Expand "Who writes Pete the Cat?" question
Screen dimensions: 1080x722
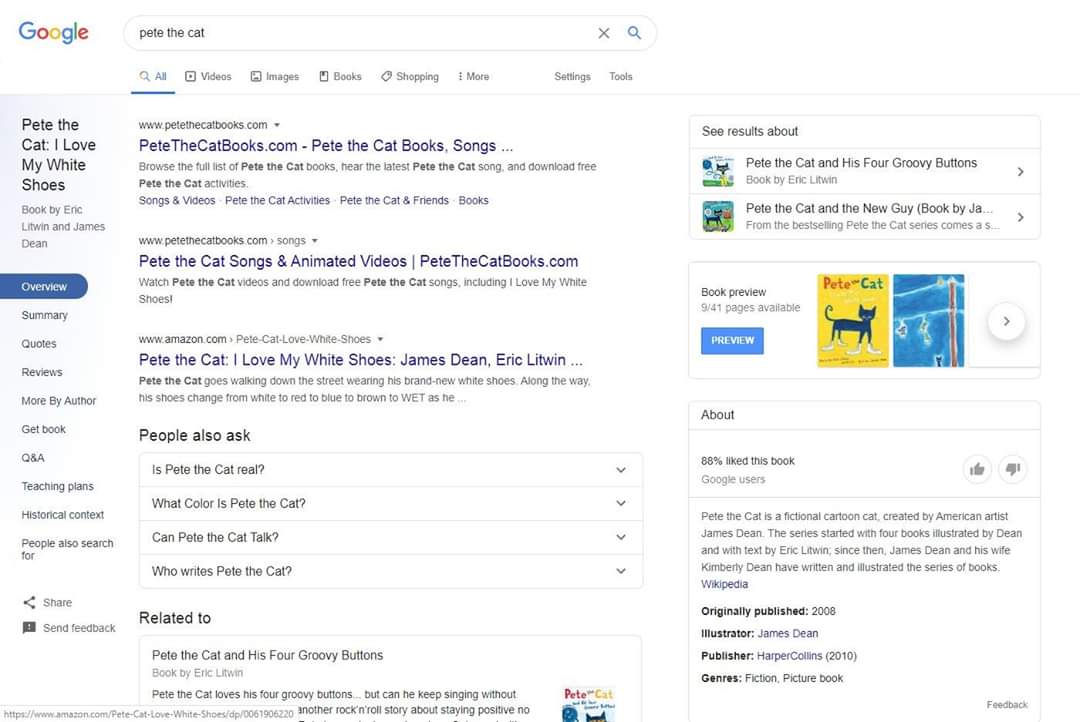tap(620, 572)
